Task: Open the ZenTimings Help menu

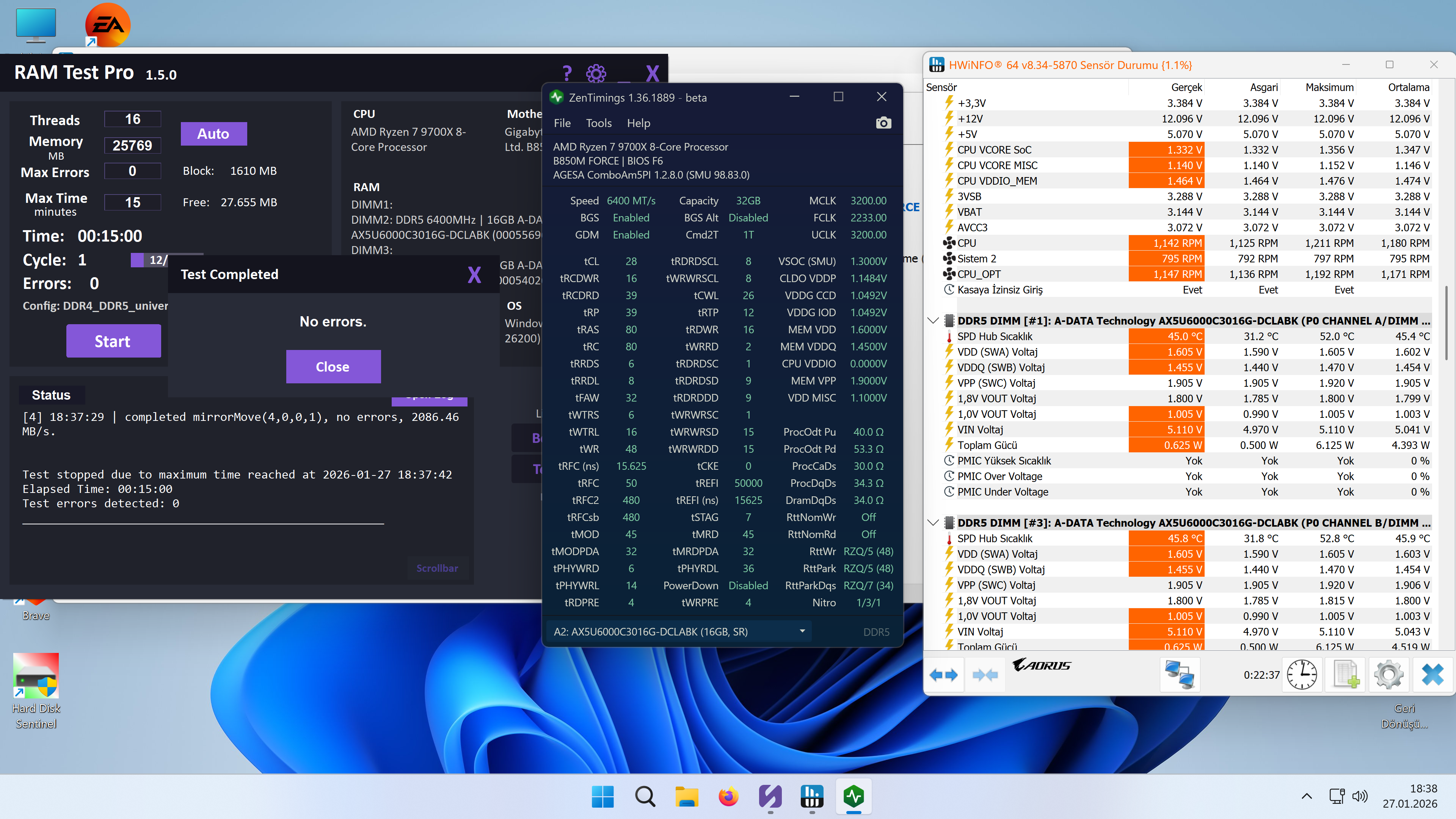Action: [638, 123]
